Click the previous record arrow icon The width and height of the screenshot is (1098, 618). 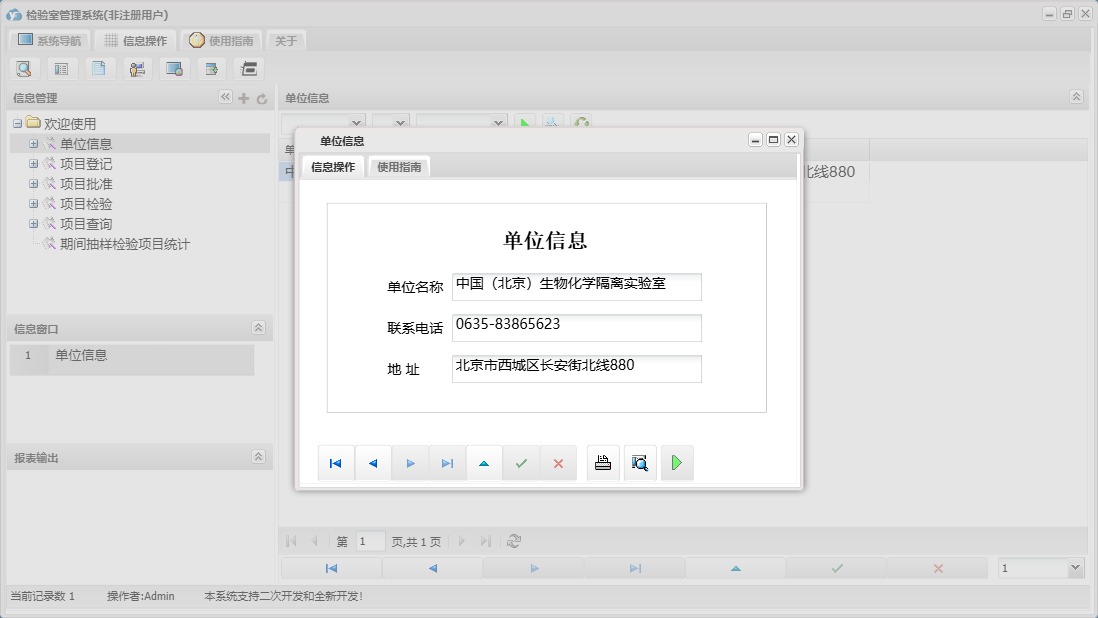pos(373,462)
